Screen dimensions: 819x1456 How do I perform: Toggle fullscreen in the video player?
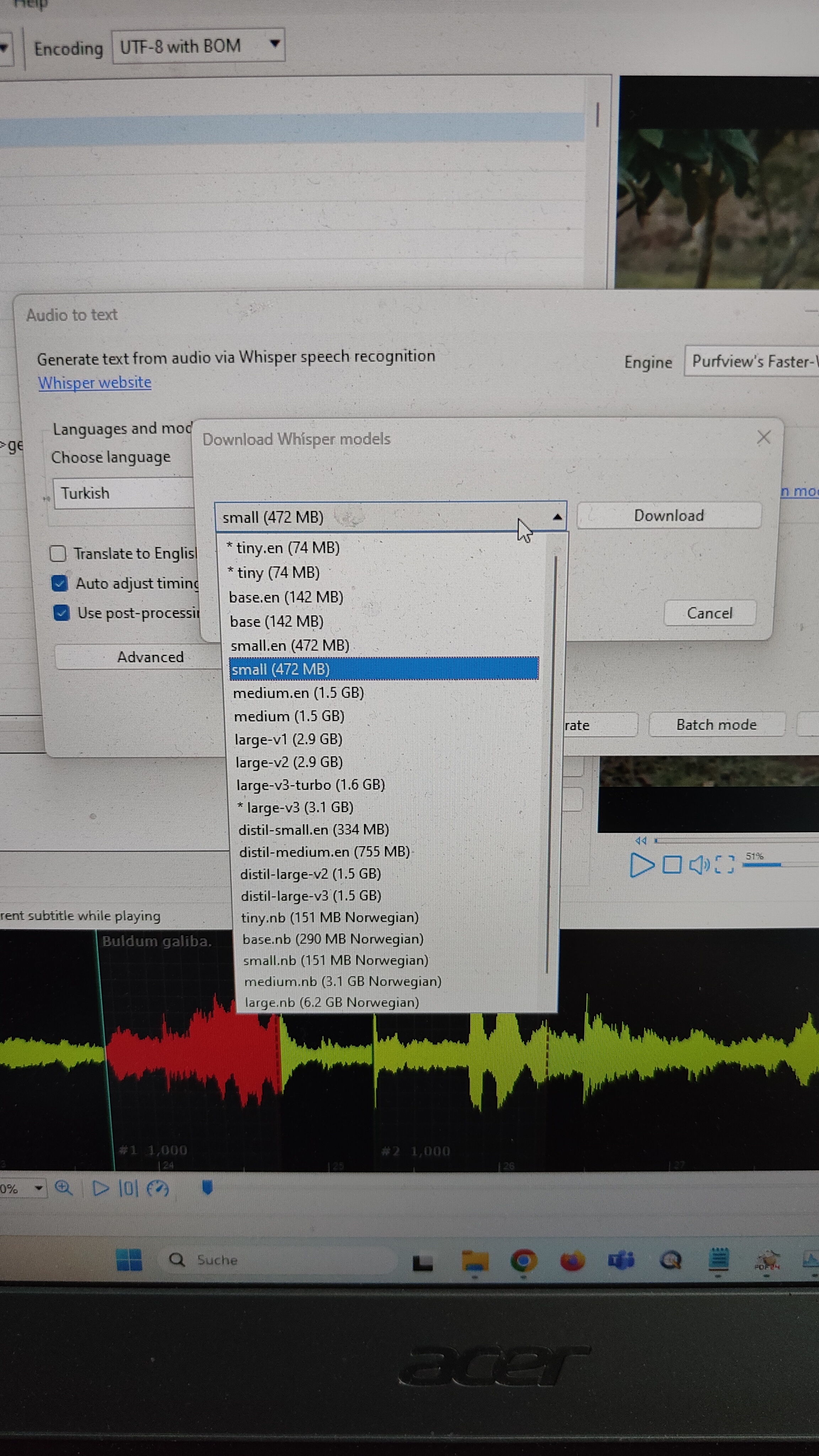click(724, 864)
